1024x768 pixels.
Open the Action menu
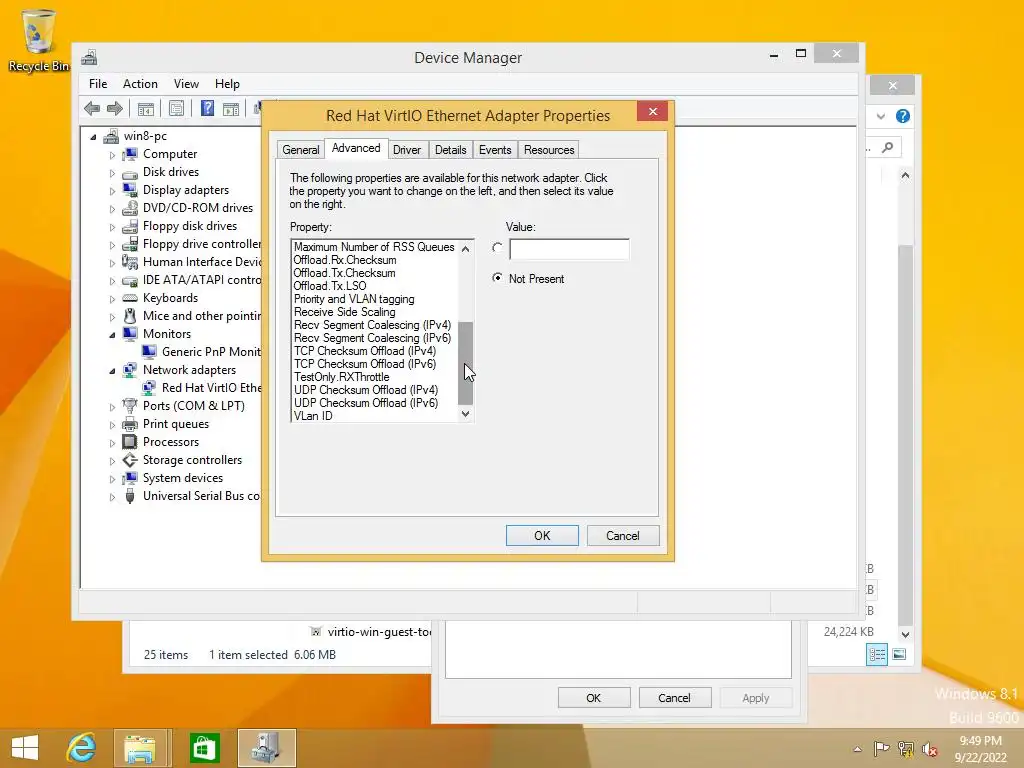tap(140, 84)
